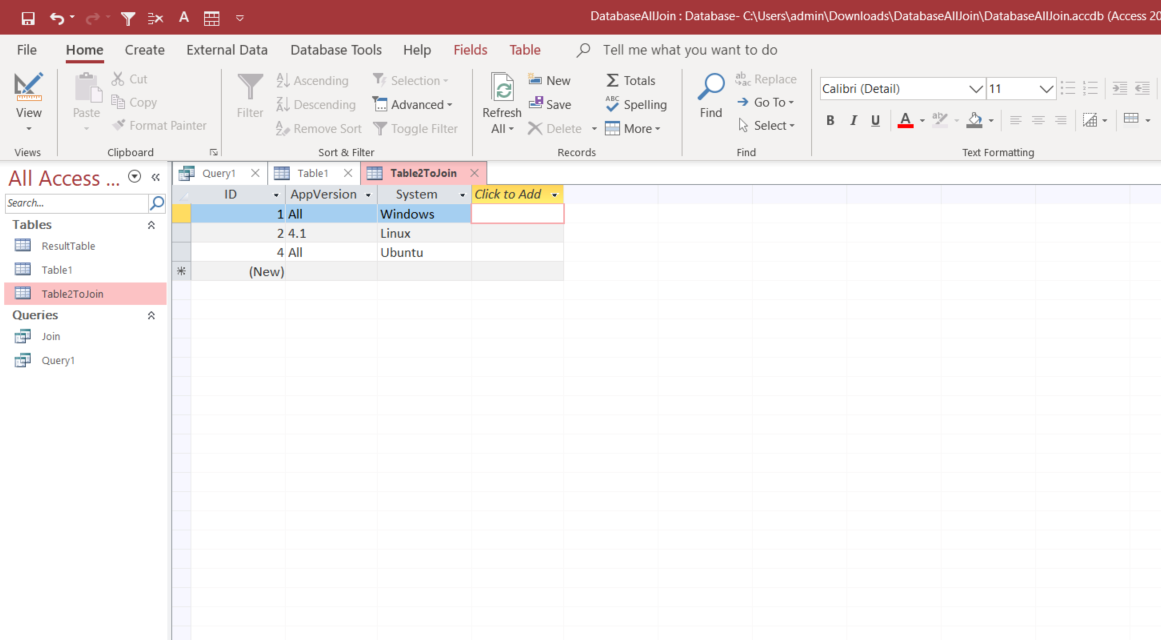Run Spelling check

click(635, 104)
